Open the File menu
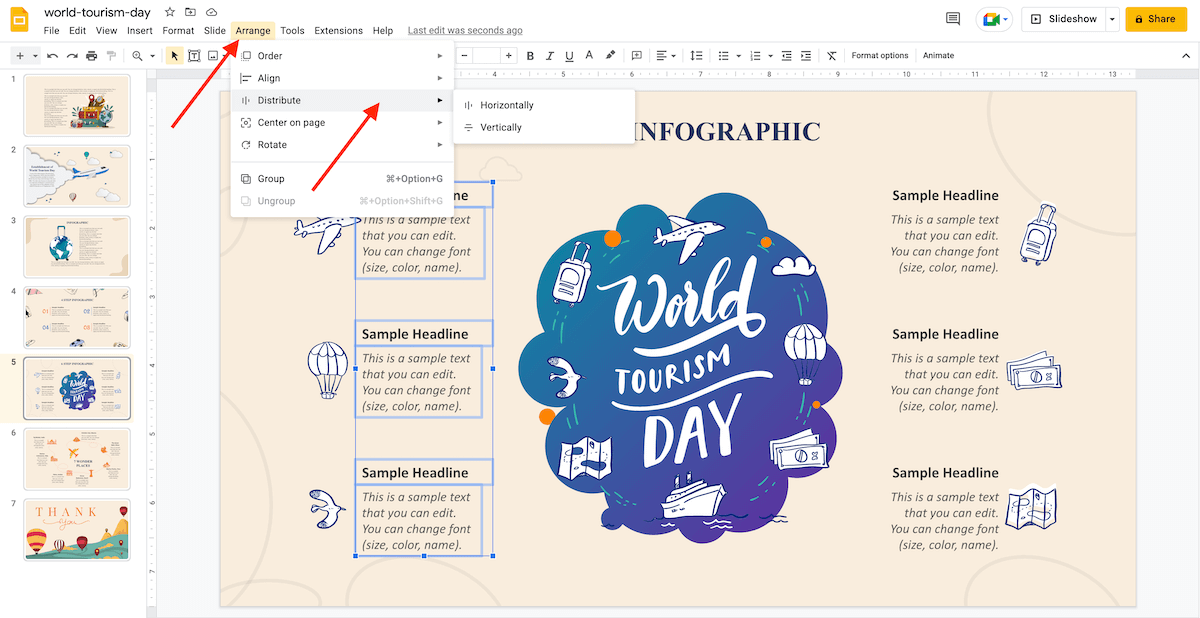This screenshot has width=1200, height=618. point(51,31)
